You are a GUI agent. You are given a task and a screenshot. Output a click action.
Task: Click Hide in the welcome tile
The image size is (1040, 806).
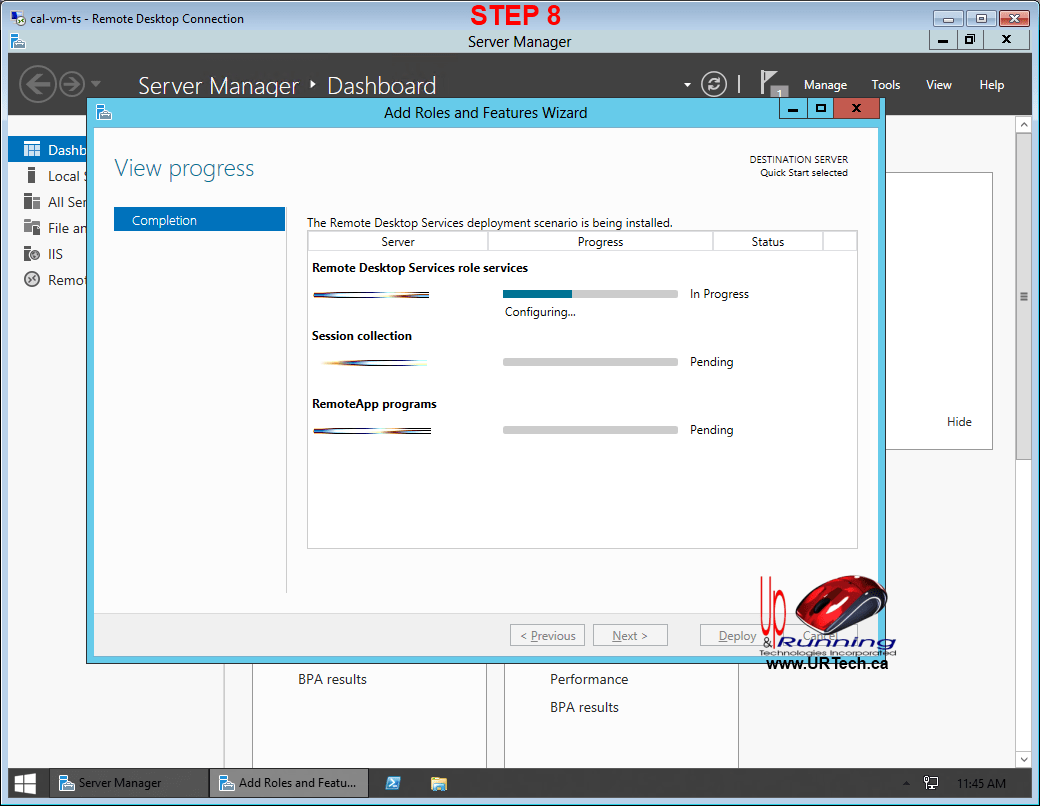coord(958,422)
